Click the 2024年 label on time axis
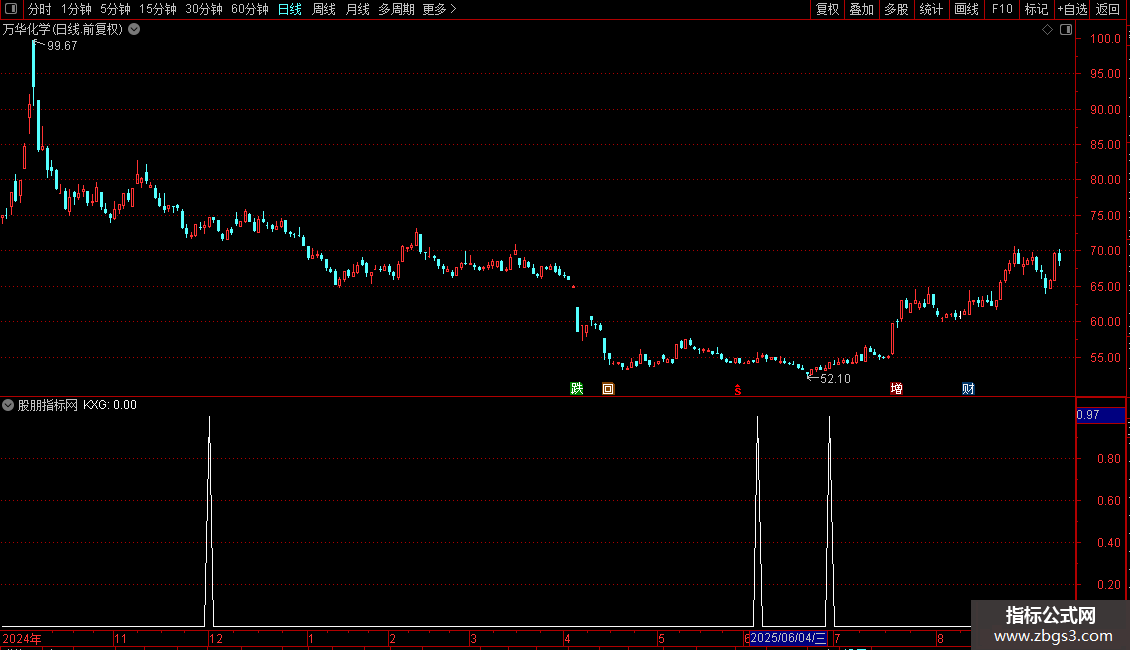Image resolution: width=1130 pixels, height=650 pixels. tap(22, 638)
